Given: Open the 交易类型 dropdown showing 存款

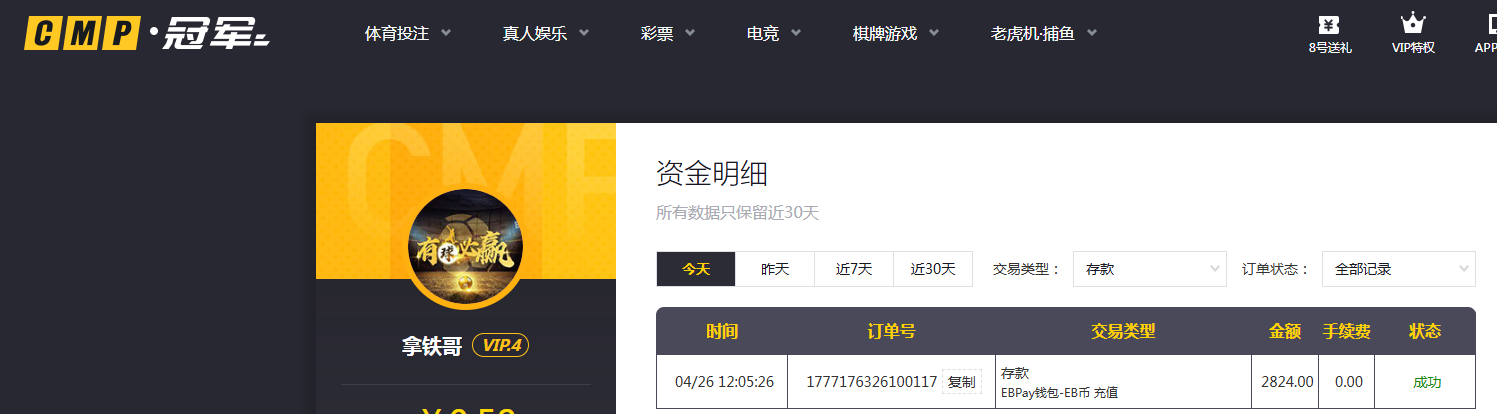Looking at the screenshot, I should (1150, 269).
